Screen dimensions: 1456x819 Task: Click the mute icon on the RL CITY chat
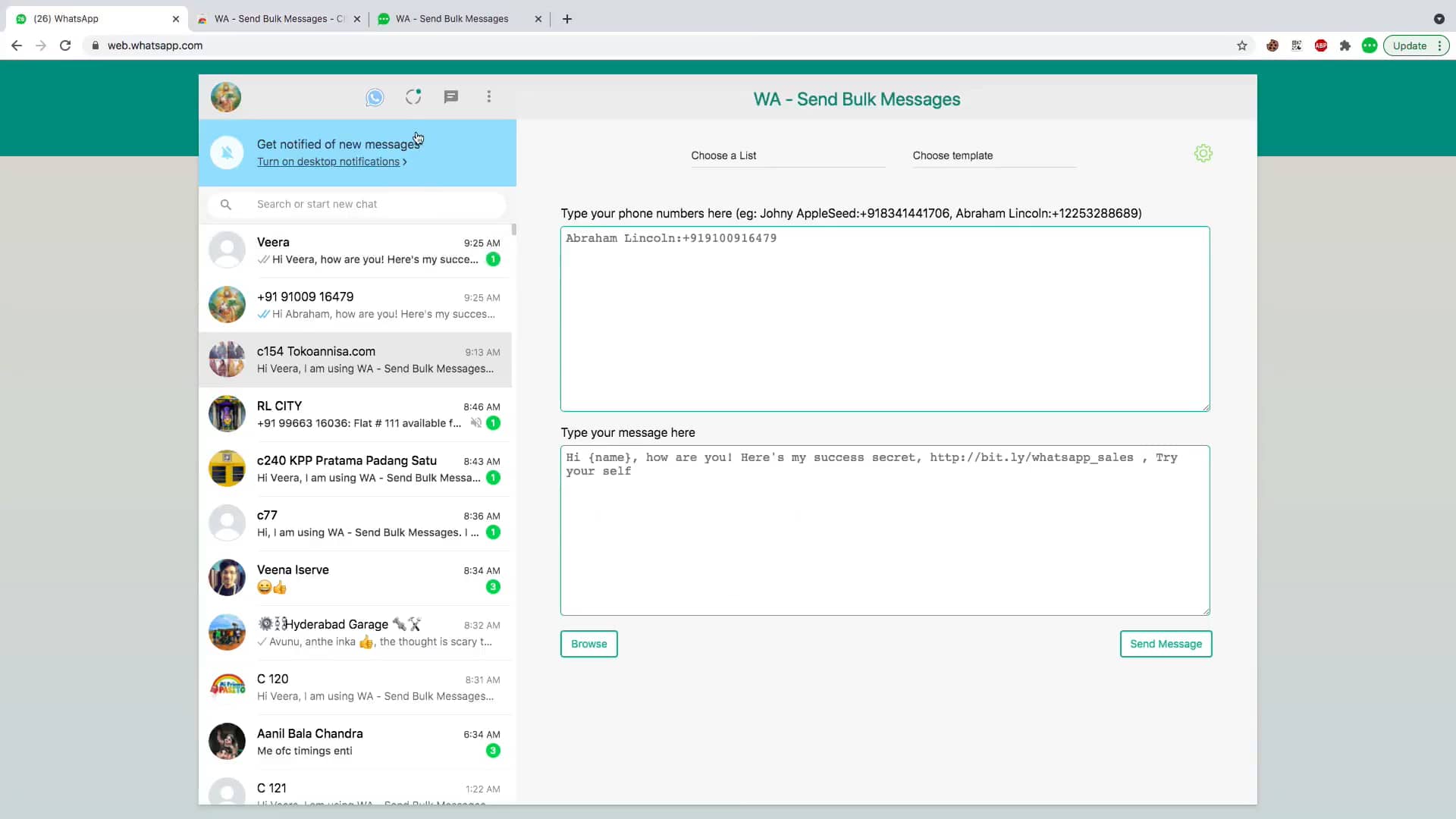point(475,423)
